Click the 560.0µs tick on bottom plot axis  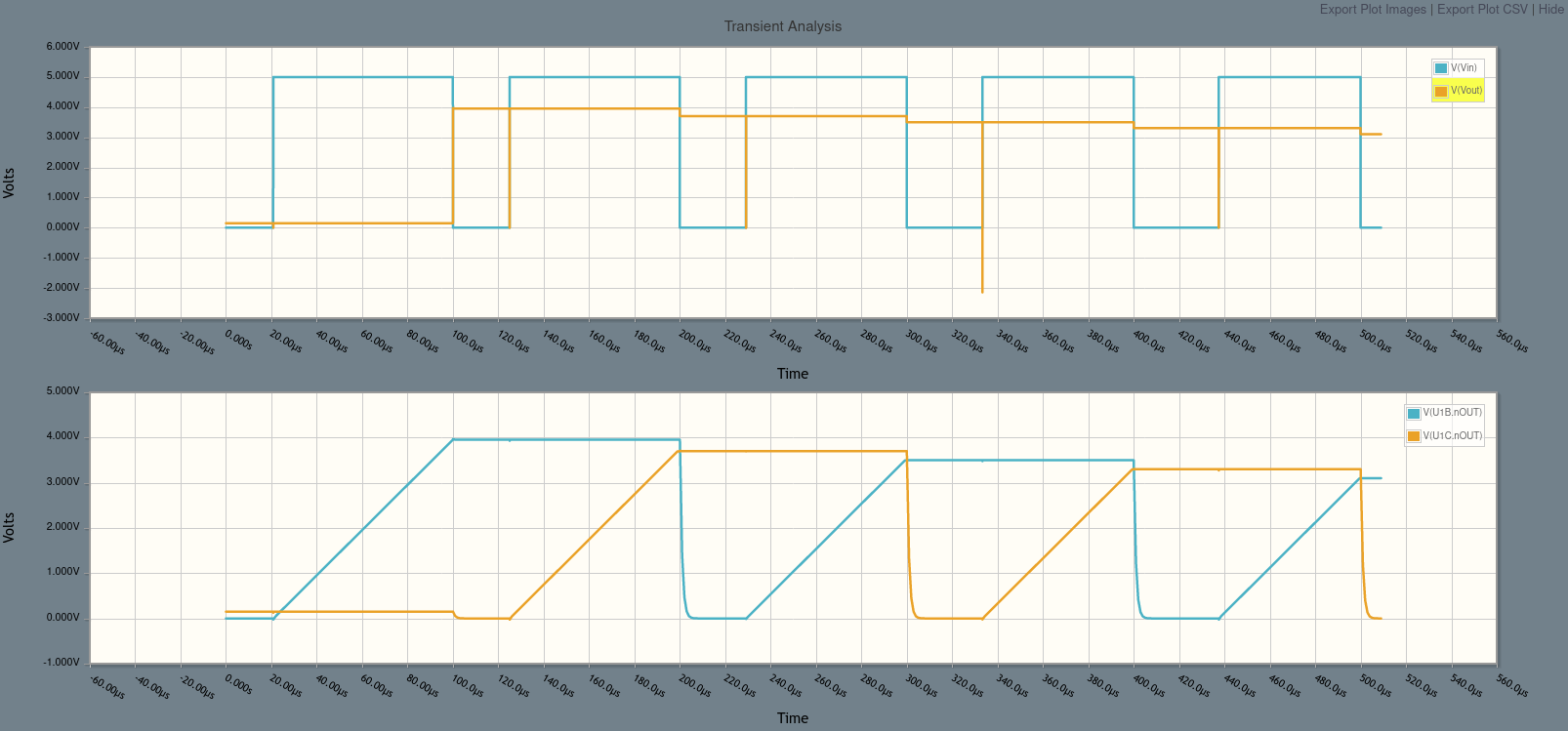[1511, 686]
